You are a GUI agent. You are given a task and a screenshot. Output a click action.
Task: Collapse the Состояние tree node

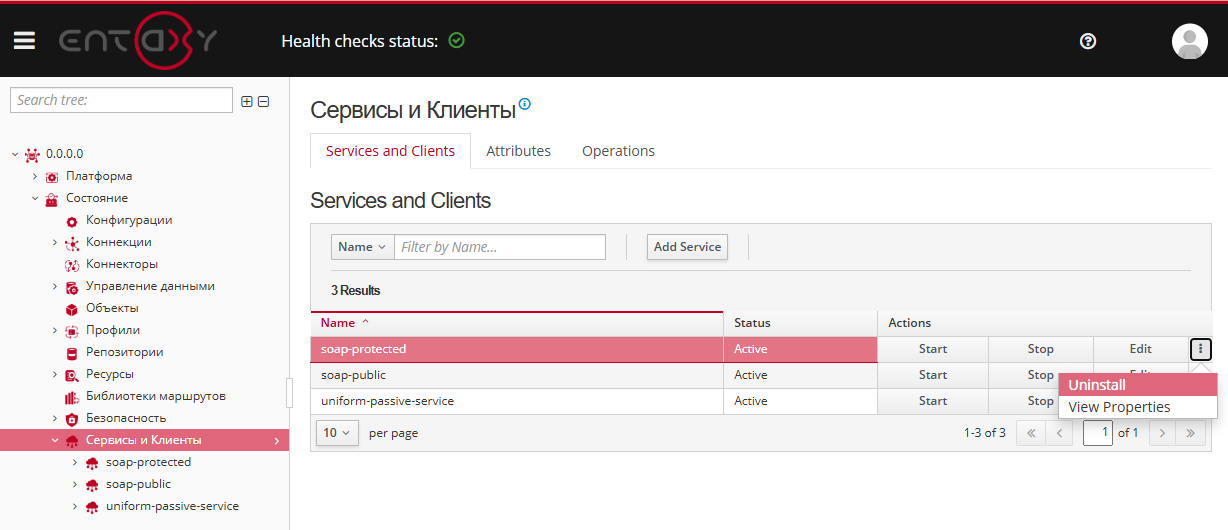(x=35, y=199)
